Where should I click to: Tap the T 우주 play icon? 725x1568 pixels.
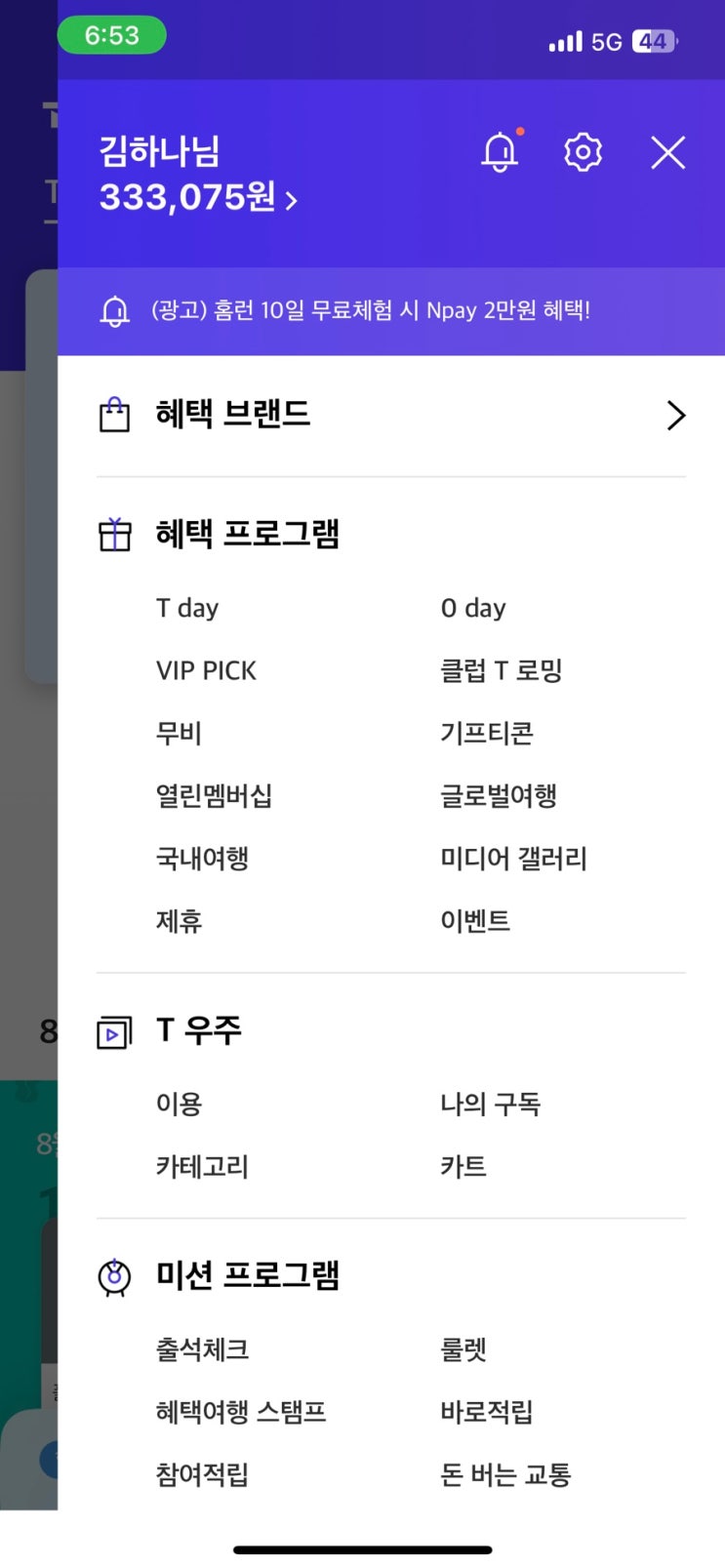click(114, 1032)
